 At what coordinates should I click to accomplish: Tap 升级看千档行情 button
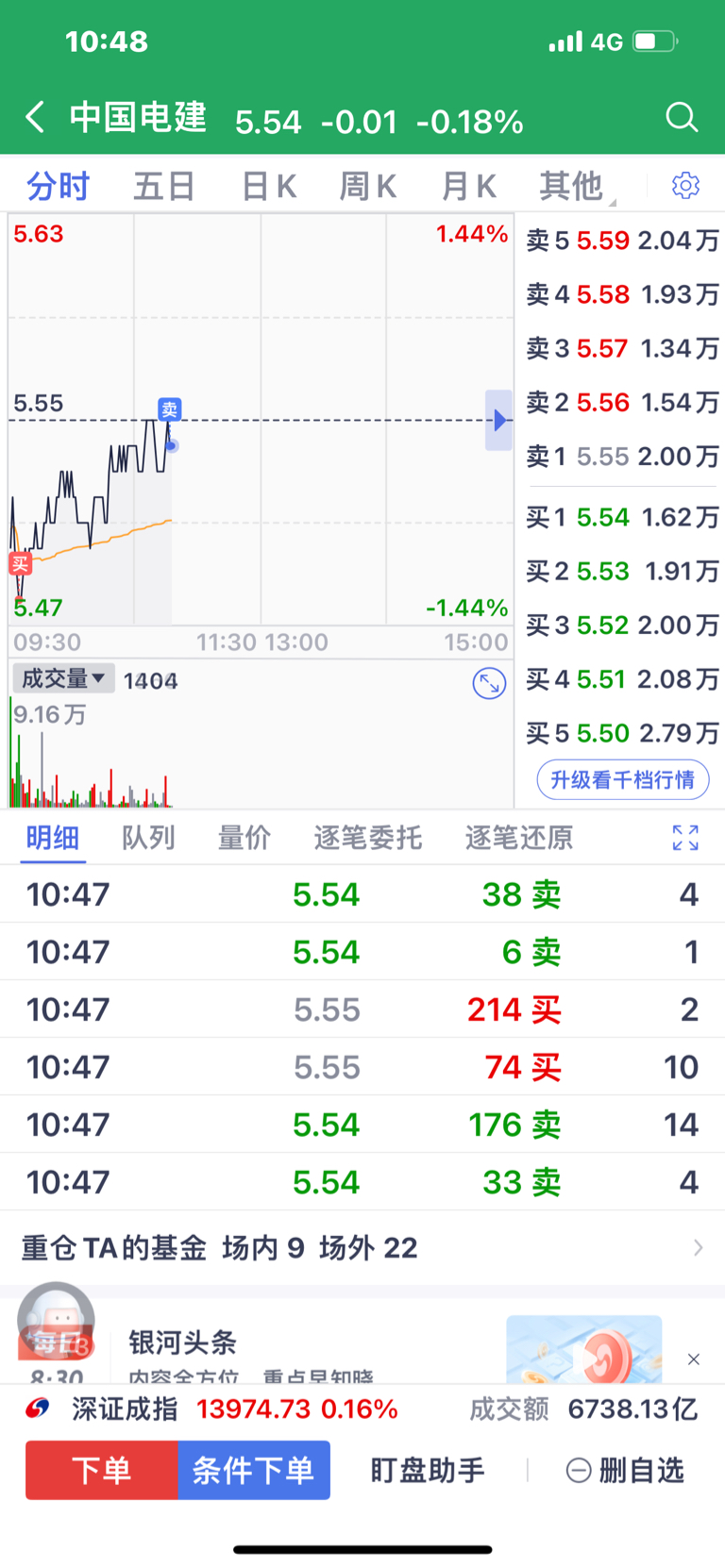coord(623,779)
